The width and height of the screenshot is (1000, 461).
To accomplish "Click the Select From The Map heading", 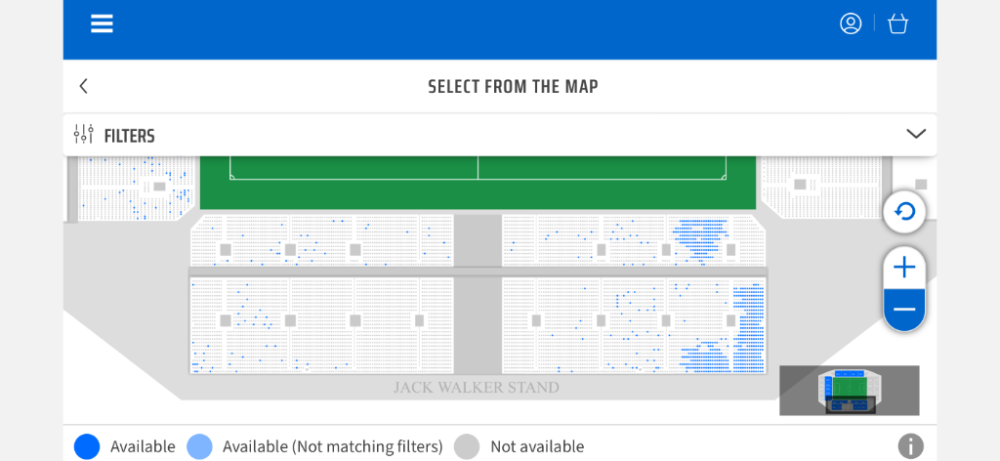I will (513, 87).
